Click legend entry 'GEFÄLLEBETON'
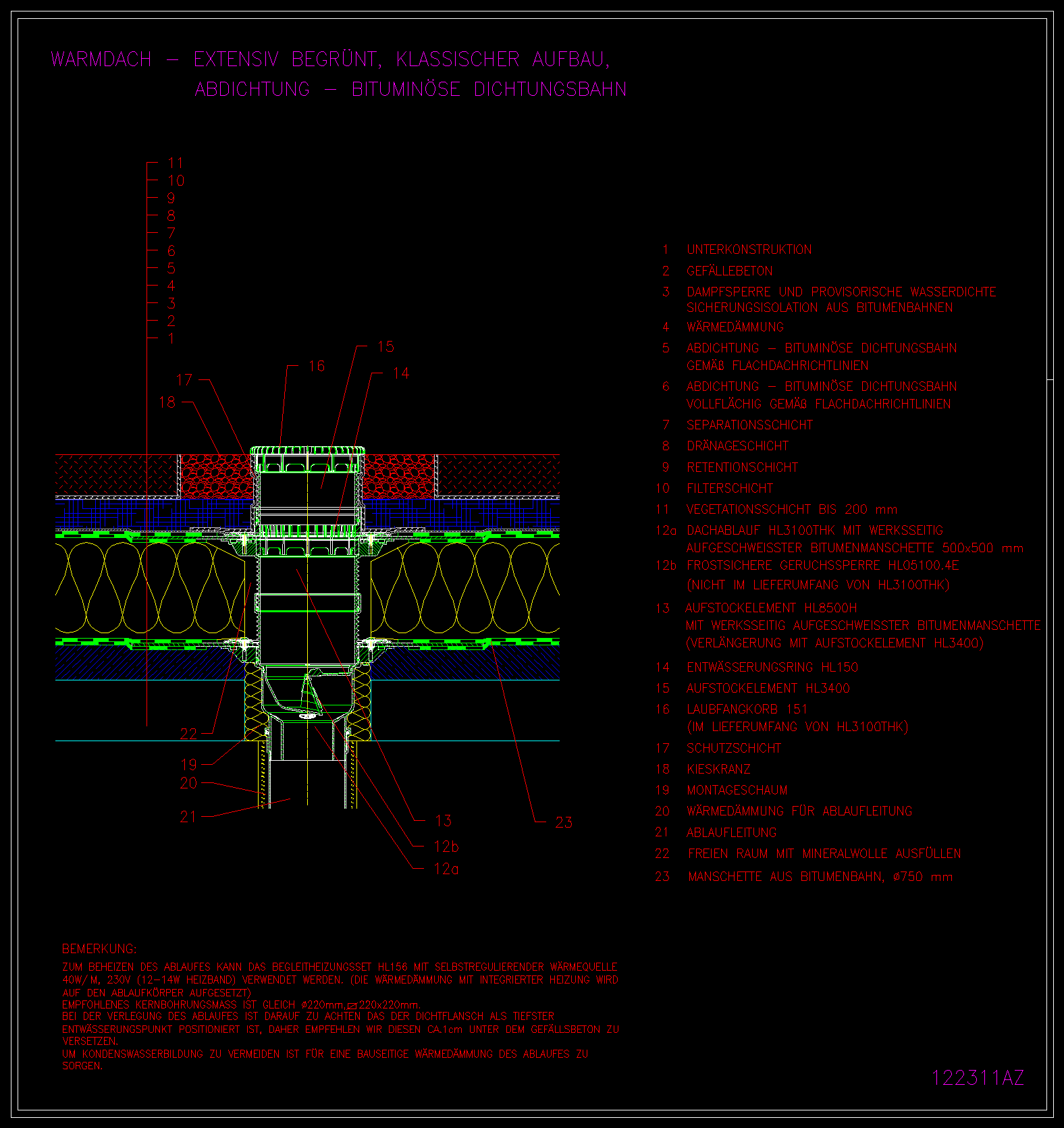This screenshot has height=1128, width=1064. [x=730, y=271]
